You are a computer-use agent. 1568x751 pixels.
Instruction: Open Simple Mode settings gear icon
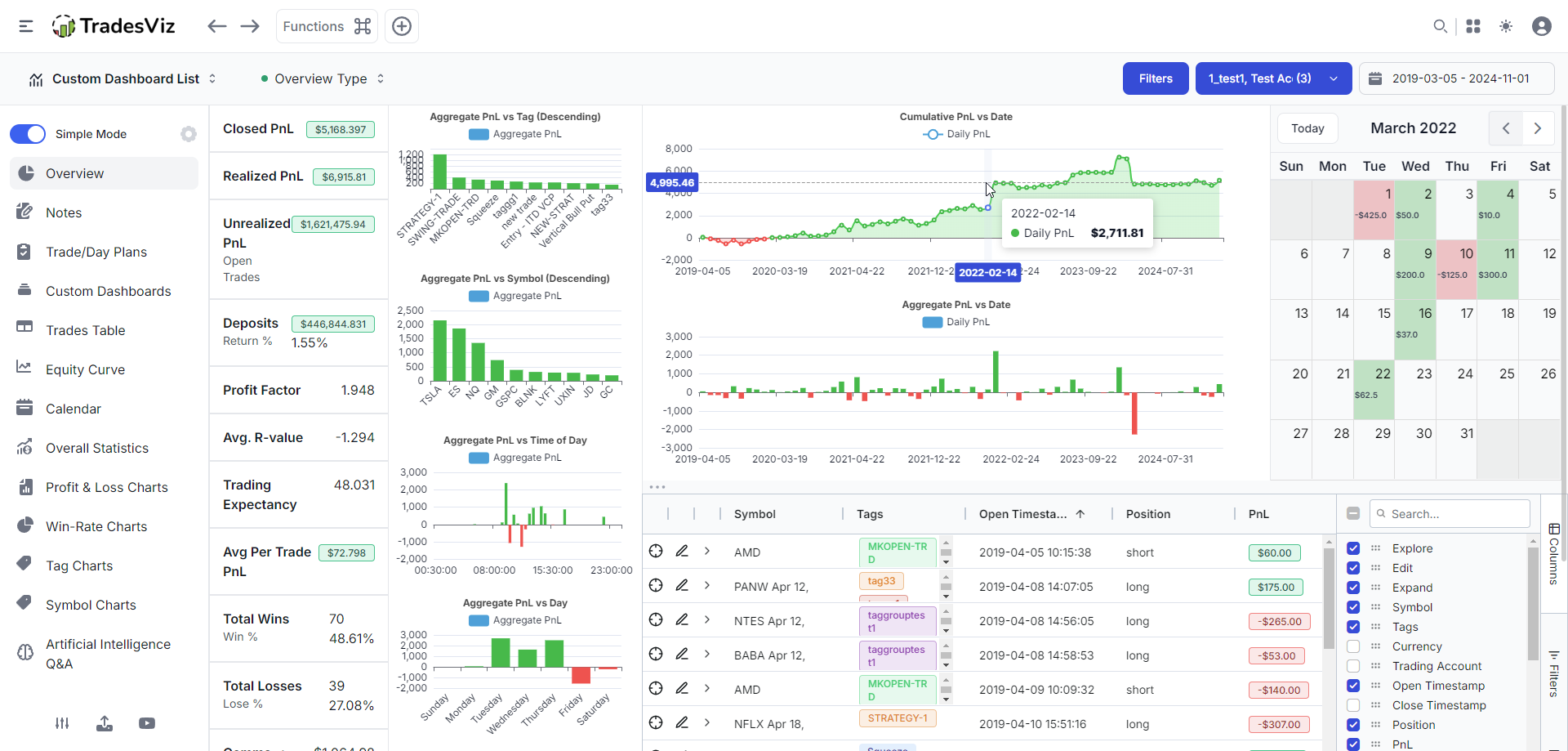[x=189, y=134]
